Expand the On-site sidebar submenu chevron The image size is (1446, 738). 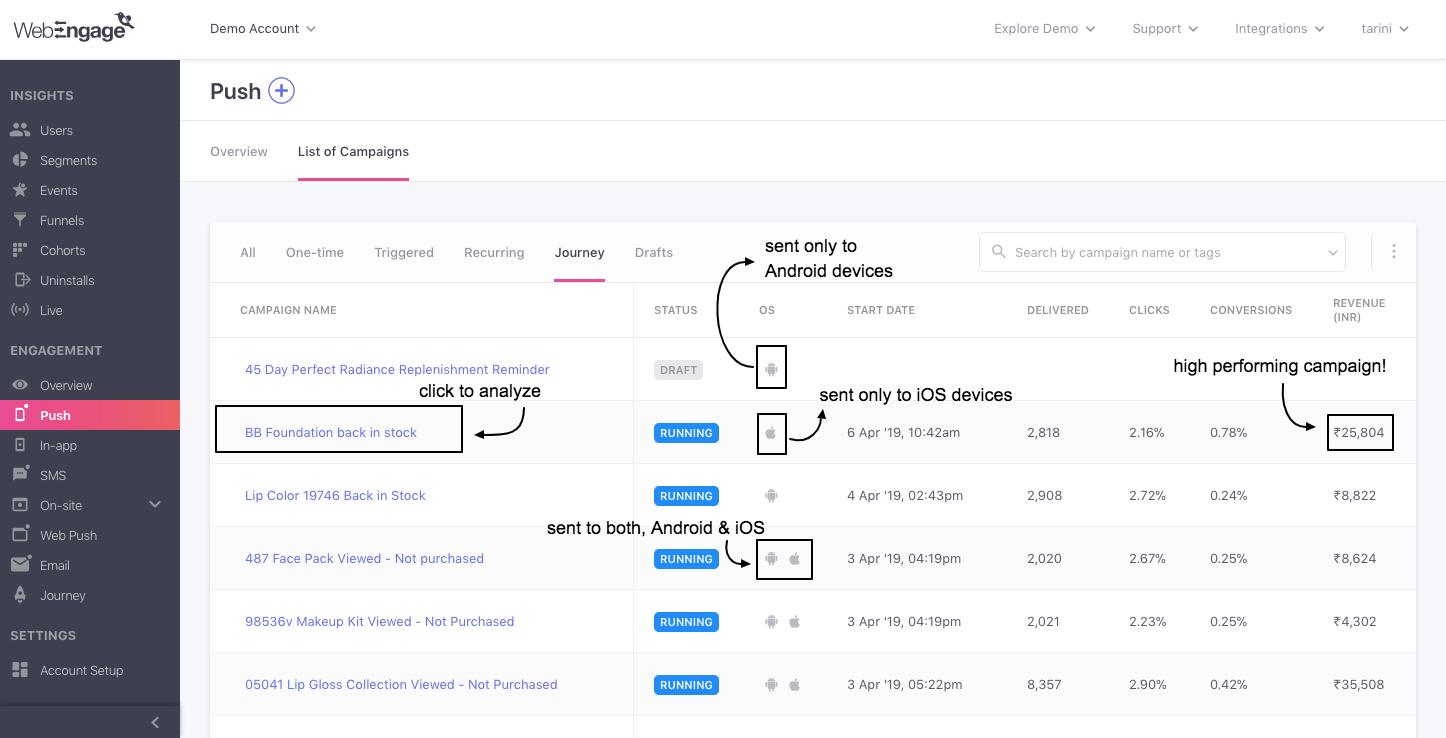pyautogui.click(x=155, y=505)
